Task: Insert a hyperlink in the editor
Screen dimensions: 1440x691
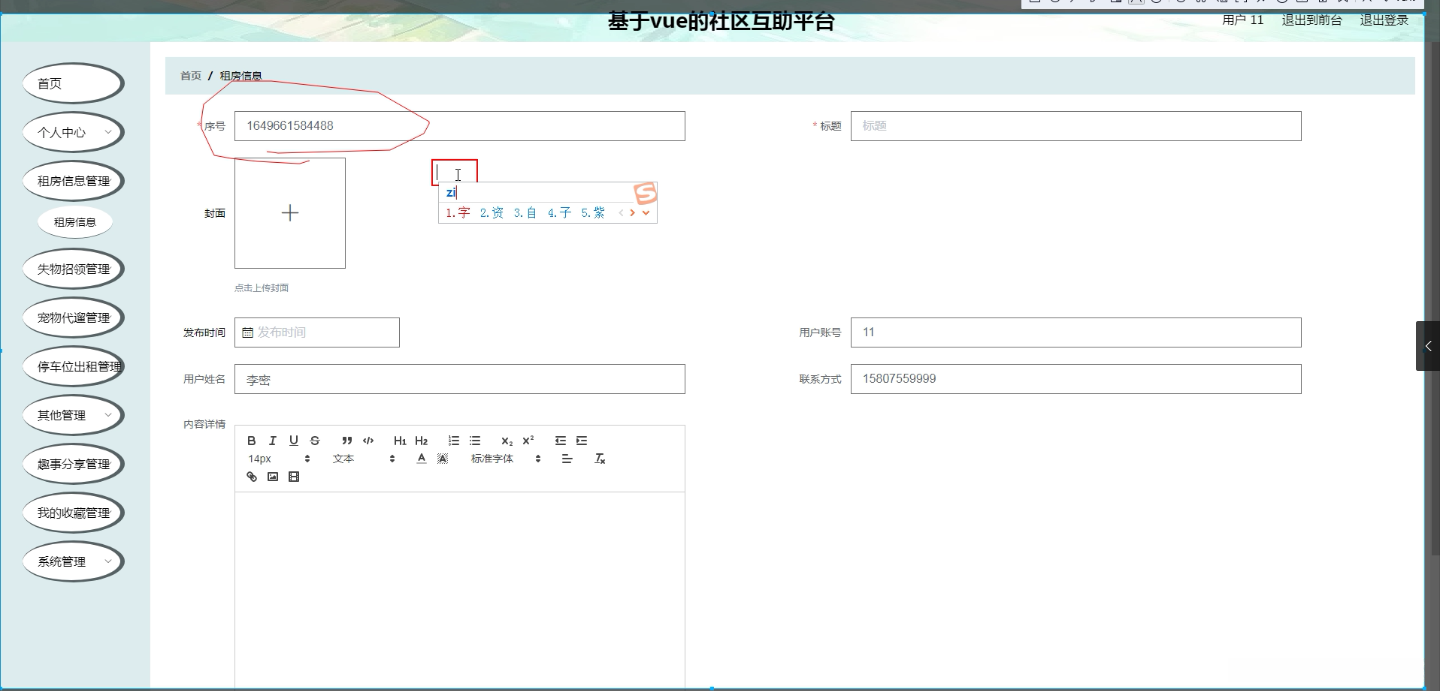Action: (252, 477)
